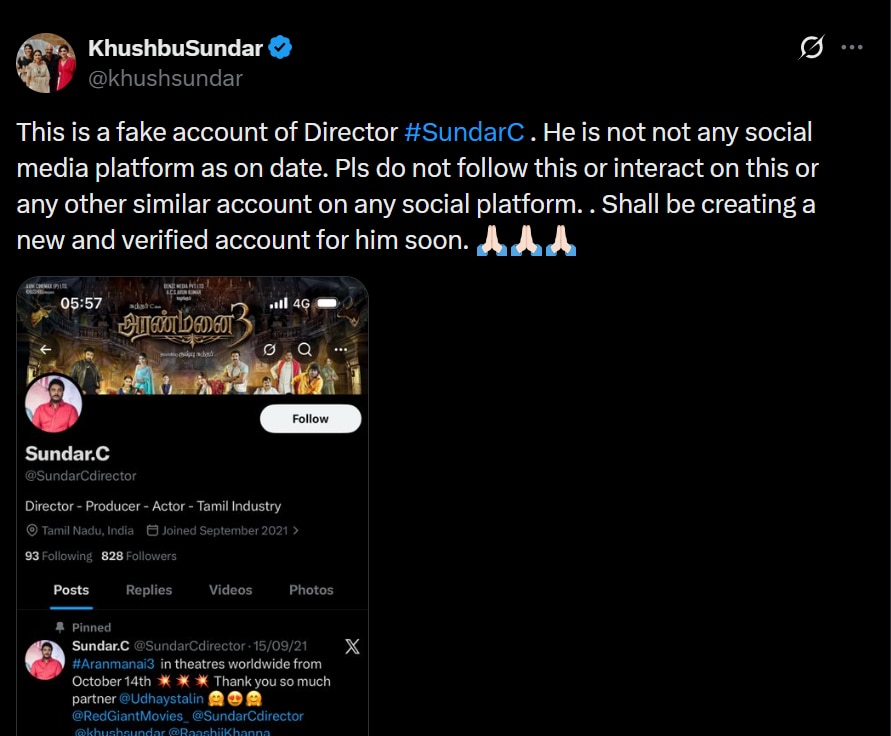Screen dimensions: 891x736
Task: Tap the back arrow on Sundar.C profile
Action: tap(46, 349)
